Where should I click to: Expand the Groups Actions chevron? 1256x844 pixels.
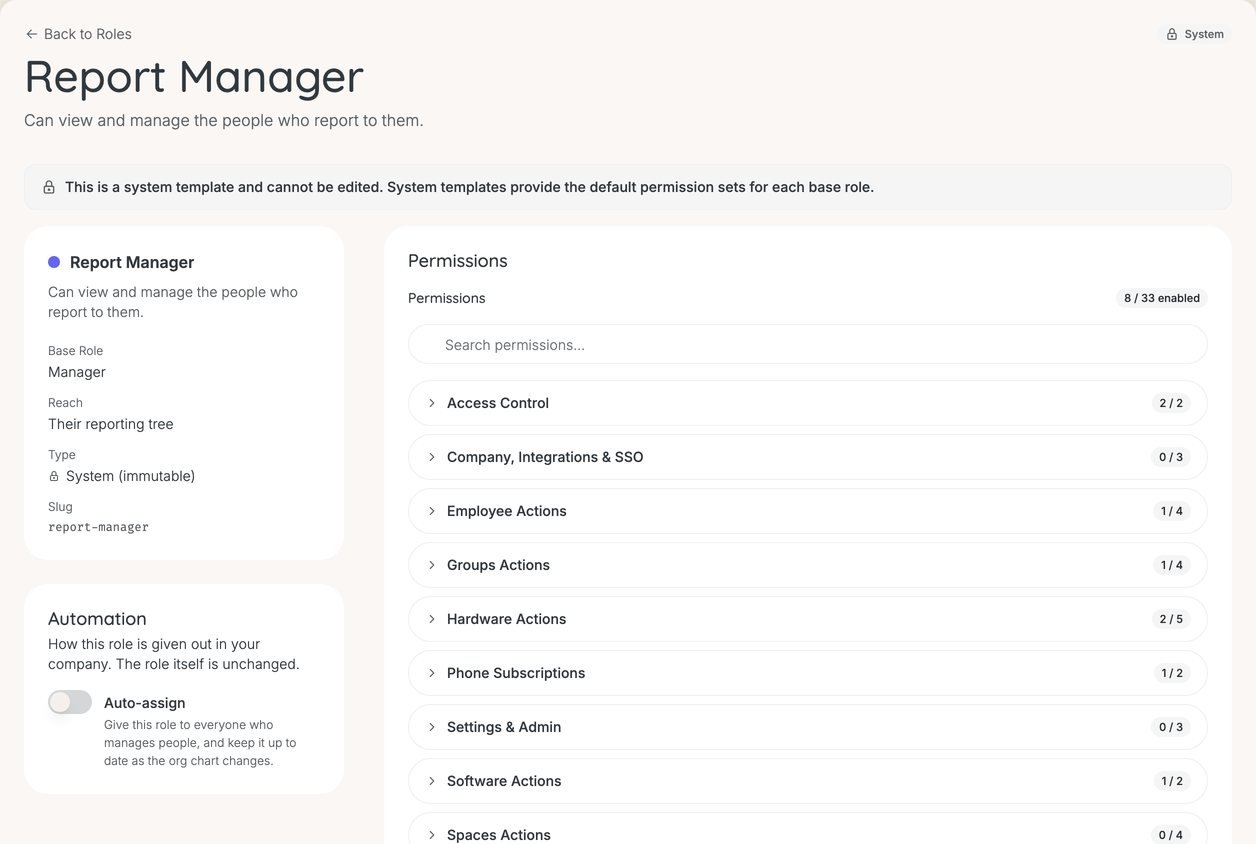[432, 565]
